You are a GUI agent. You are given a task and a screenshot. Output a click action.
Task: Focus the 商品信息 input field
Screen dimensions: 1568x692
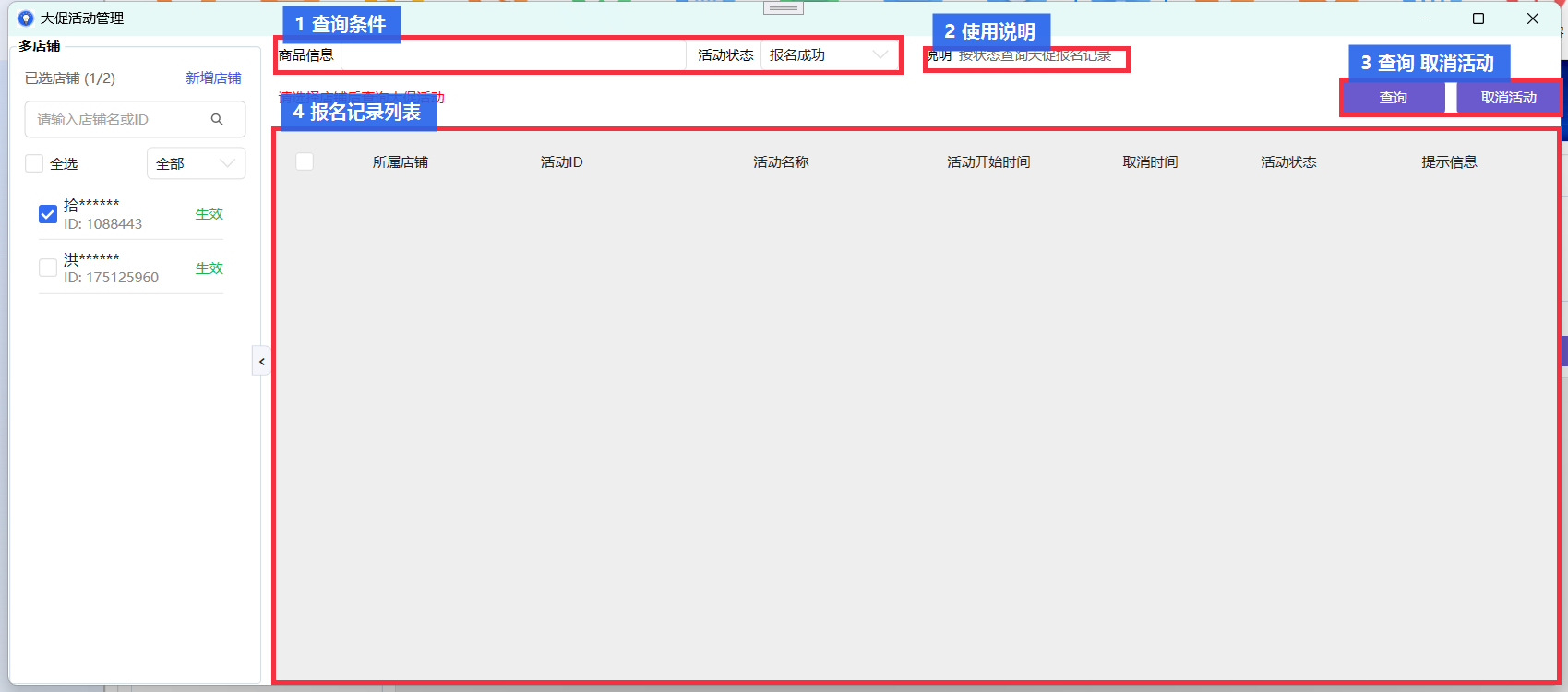point(513,55)
